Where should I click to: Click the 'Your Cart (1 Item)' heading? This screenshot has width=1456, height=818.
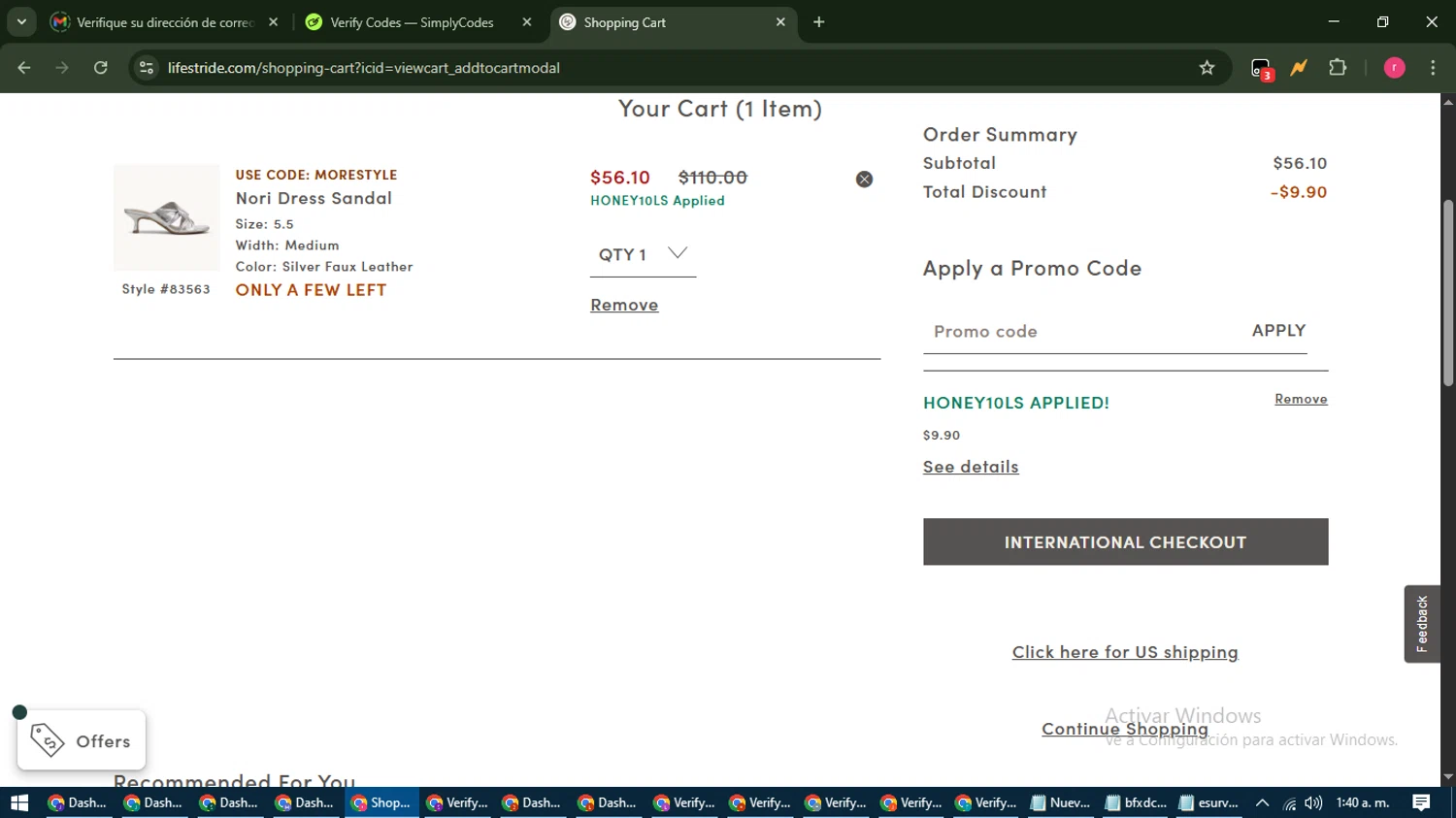(720, 109)
